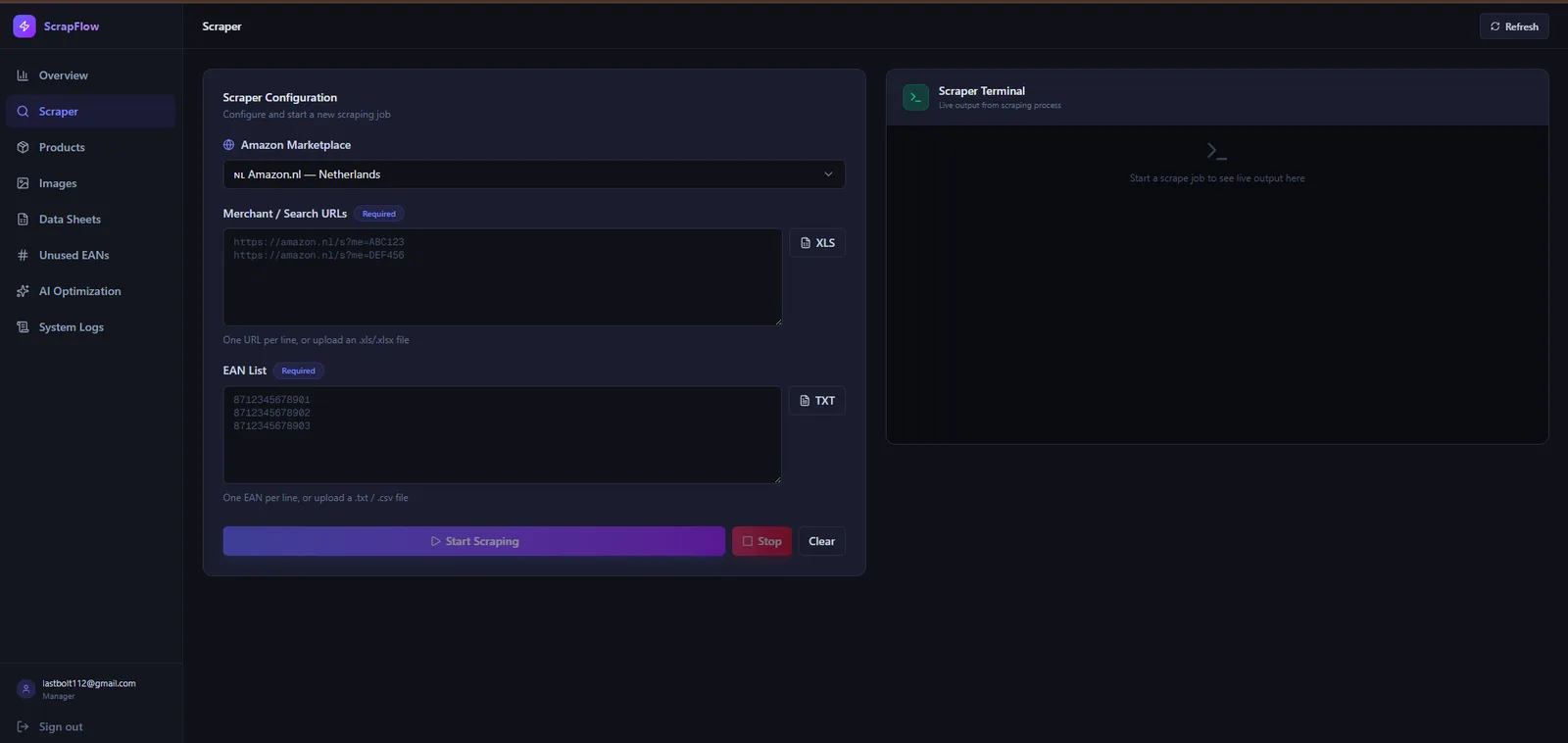1568x743 pixels.
Task: Click the user avatar icon
Action: coord(26,689)
